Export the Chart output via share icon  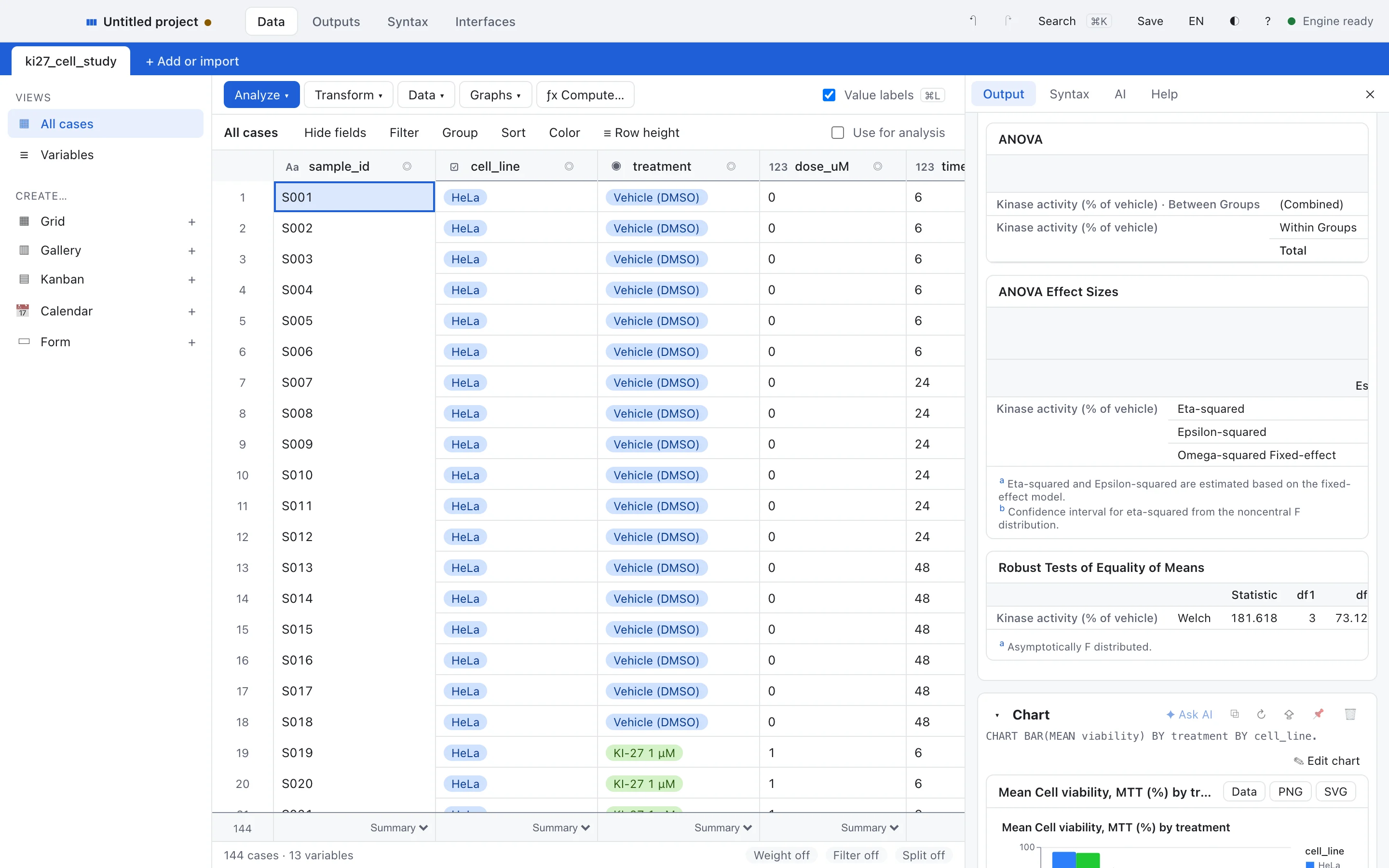(1289, 714)
